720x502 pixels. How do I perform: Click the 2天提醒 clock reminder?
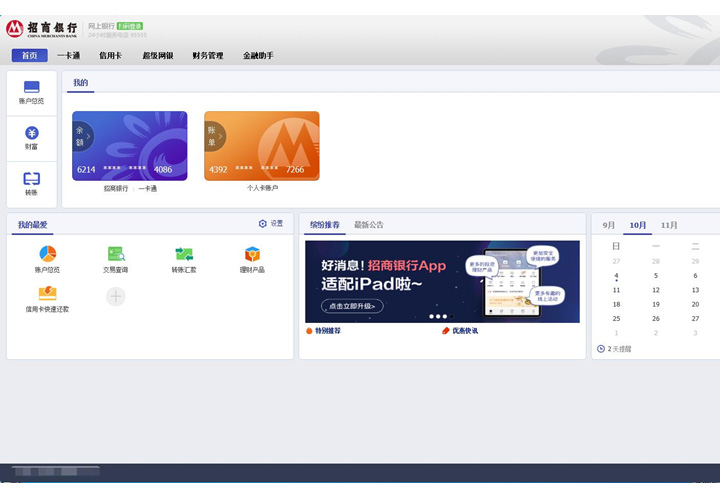[x=614, y=349]
